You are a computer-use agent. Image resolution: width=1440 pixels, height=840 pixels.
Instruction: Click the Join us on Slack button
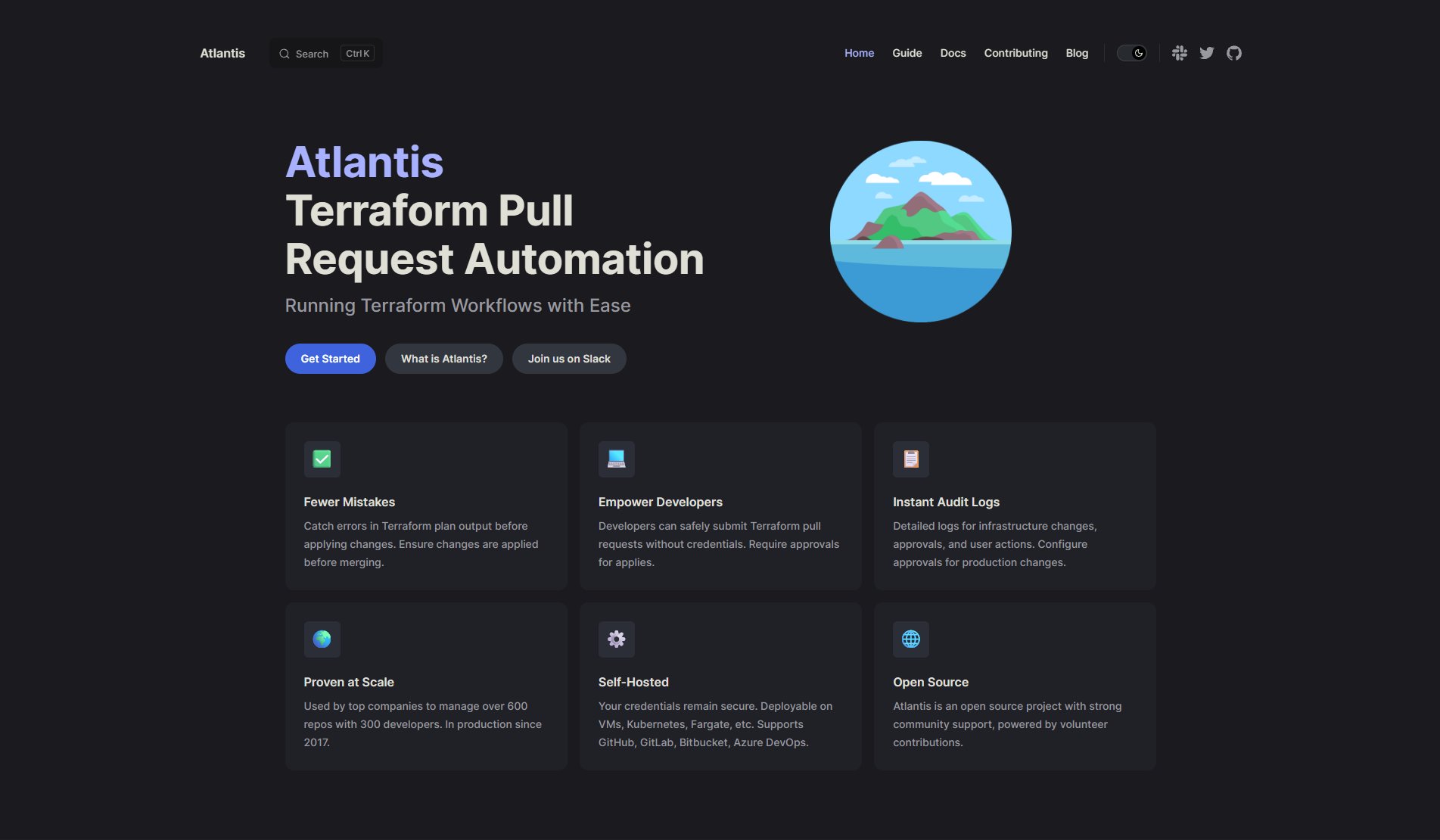pos(569,359)
